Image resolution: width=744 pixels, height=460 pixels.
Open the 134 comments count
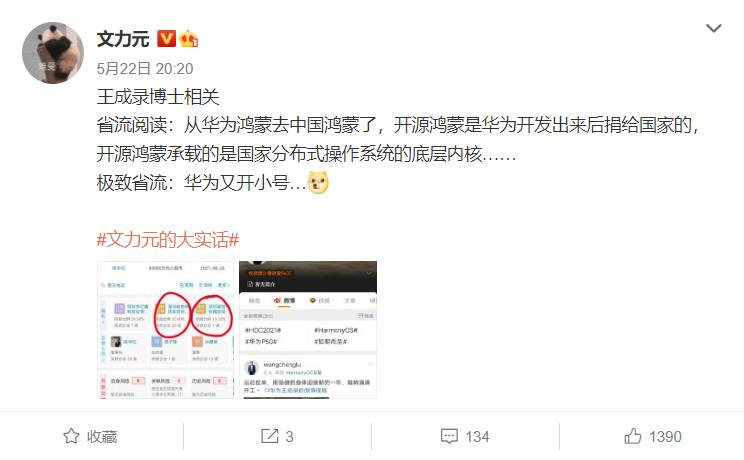tap(477, 437)
